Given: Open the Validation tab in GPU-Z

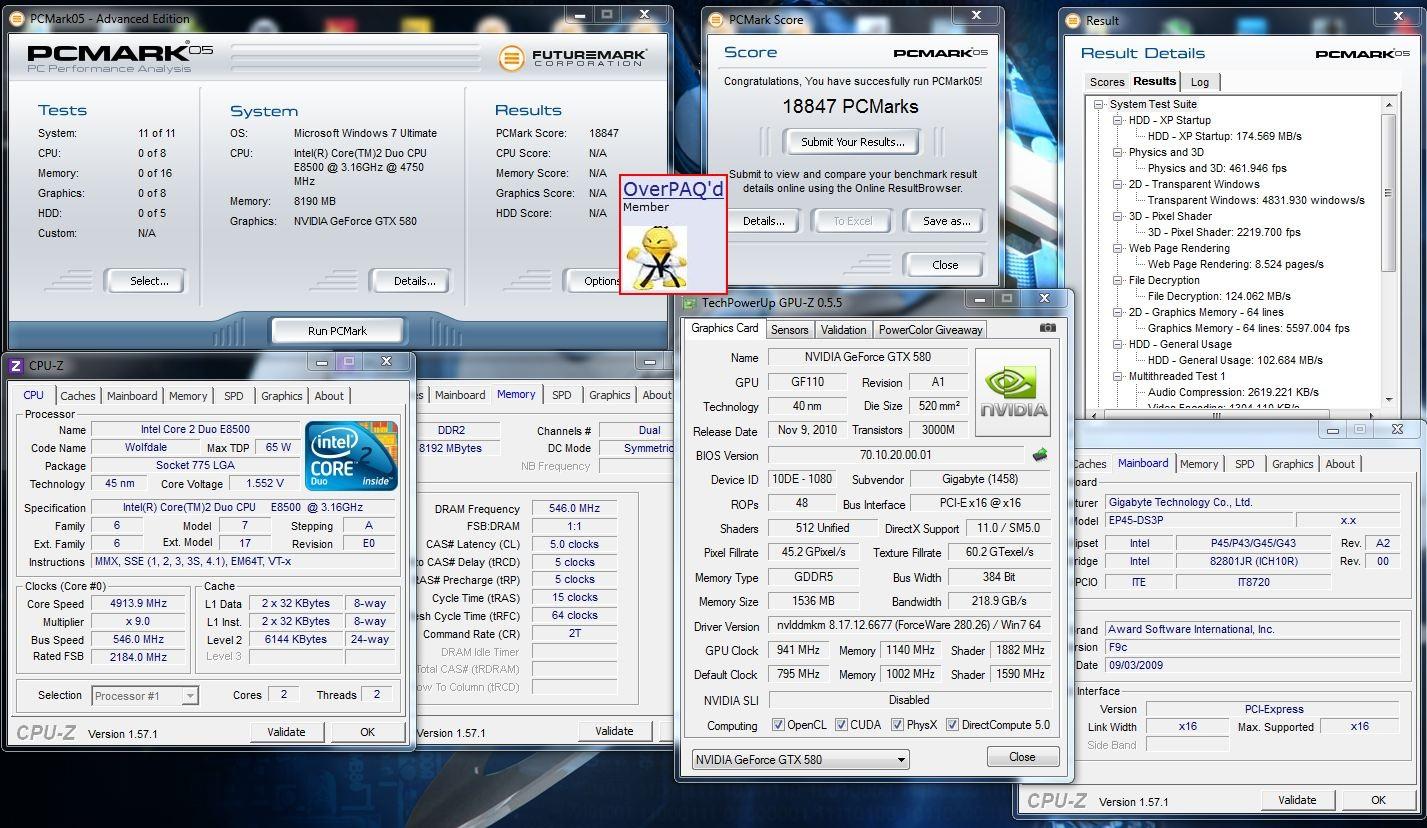Looking at the screenshot, I should coord(843,329).
